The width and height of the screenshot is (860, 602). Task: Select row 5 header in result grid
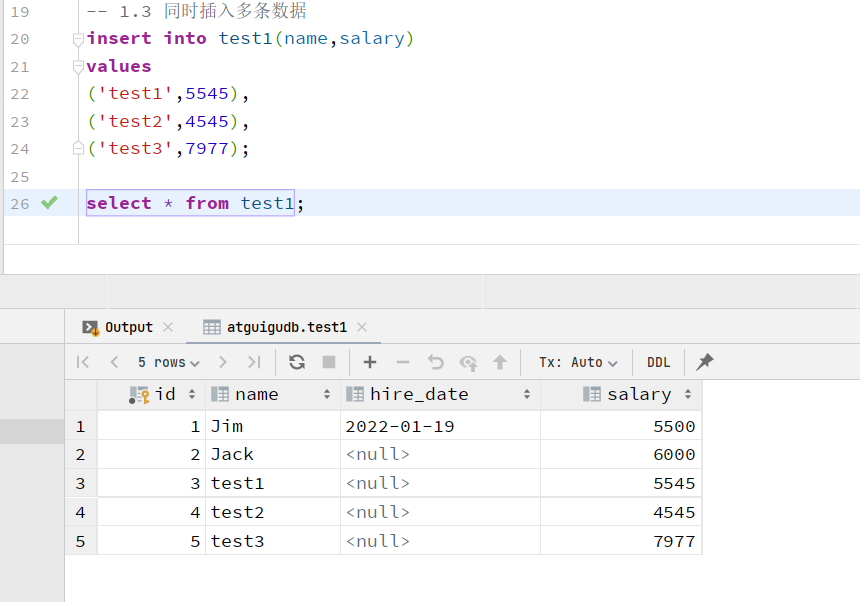[x=81, y=541]
